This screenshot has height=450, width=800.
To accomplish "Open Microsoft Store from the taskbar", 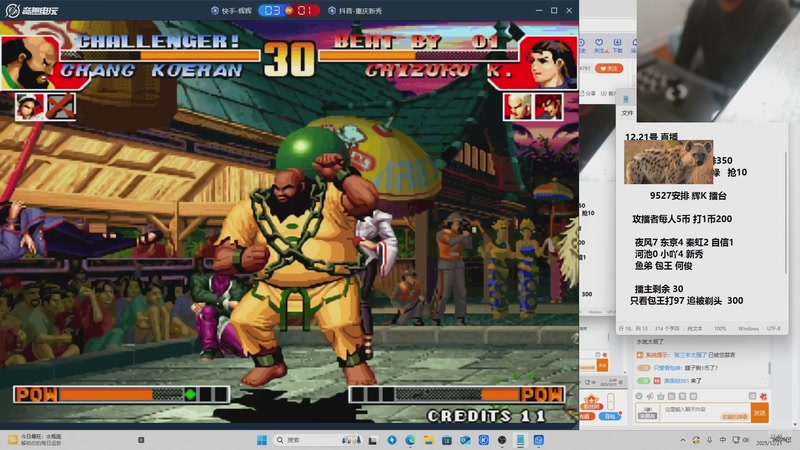I will 447,440.
